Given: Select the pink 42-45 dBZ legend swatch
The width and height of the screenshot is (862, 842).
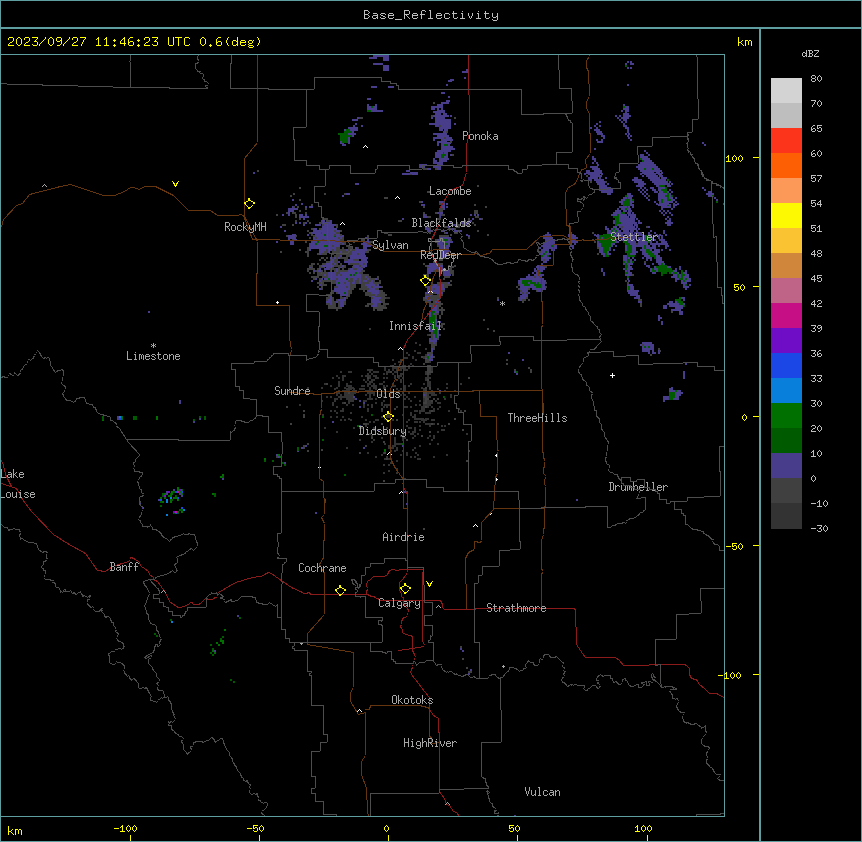Looking at the screenshot, I should point(786,291).
